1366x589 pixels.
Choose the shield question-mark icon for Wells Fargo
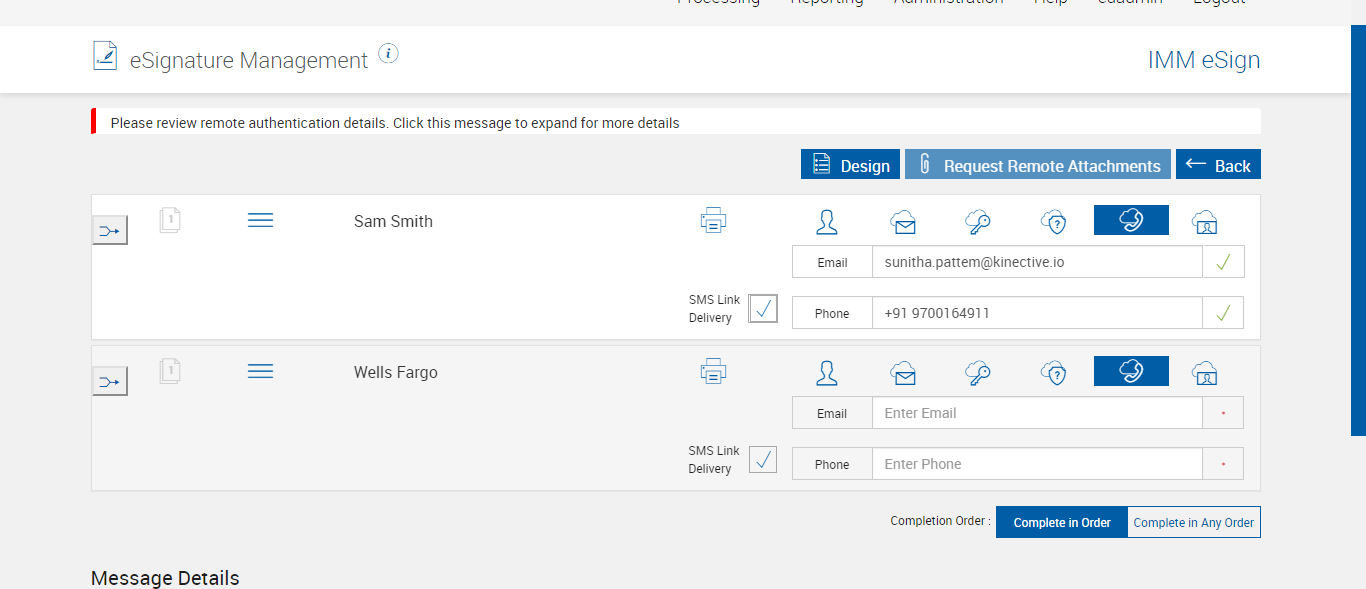coord(1053,373)
